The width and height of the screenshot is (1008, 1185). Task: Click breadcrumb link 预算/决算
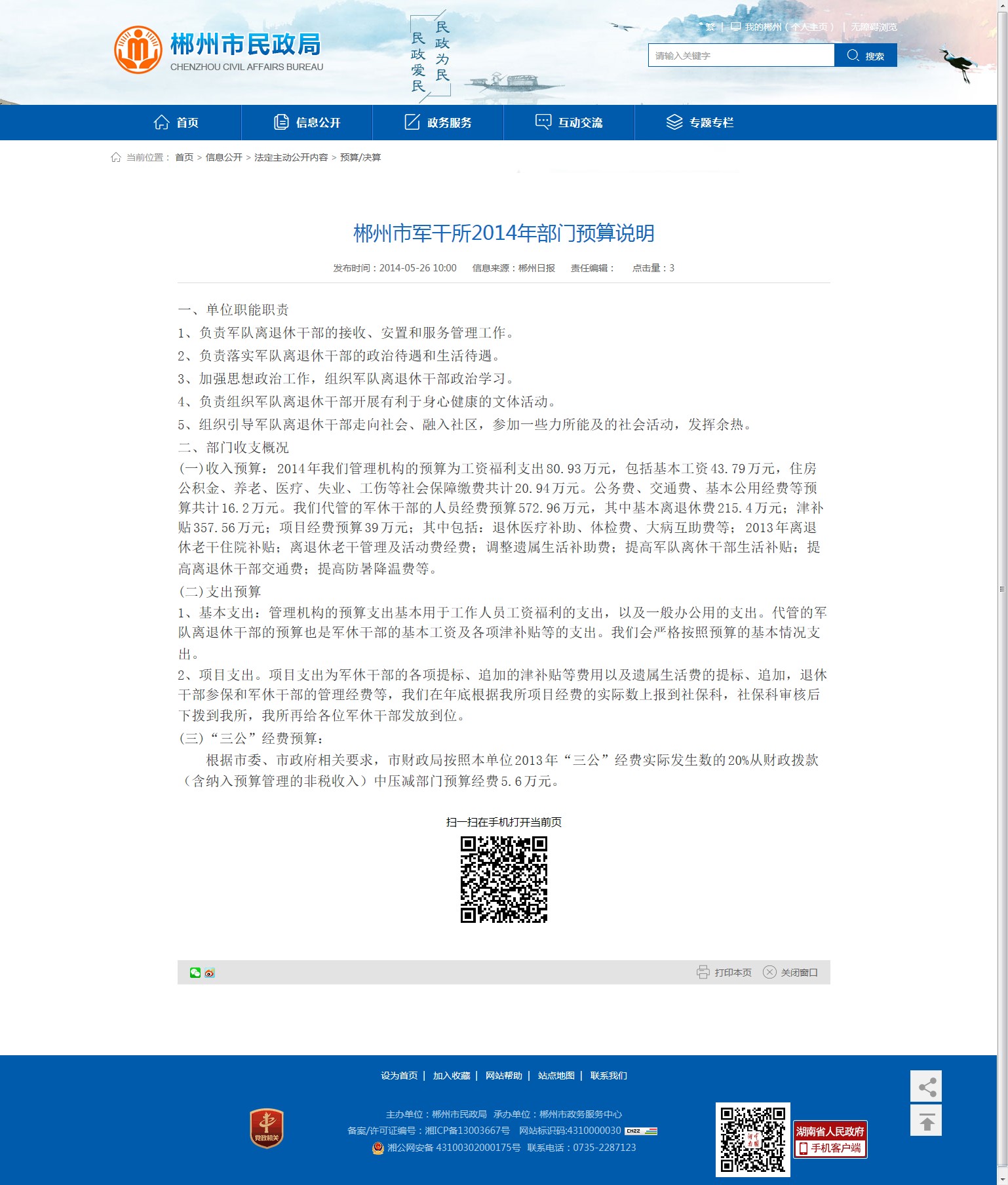click(360, 157)
